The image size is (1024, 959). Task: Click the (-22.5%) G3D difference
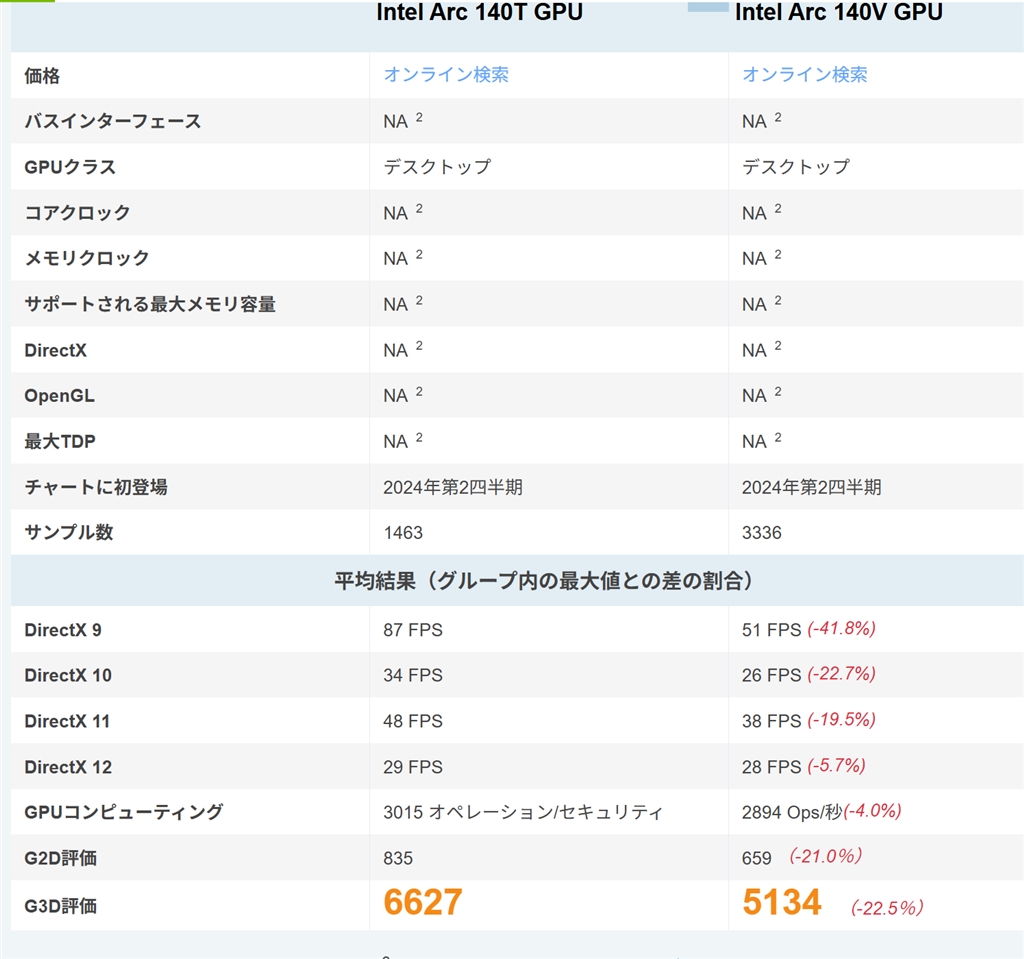[x=887, y=908]
